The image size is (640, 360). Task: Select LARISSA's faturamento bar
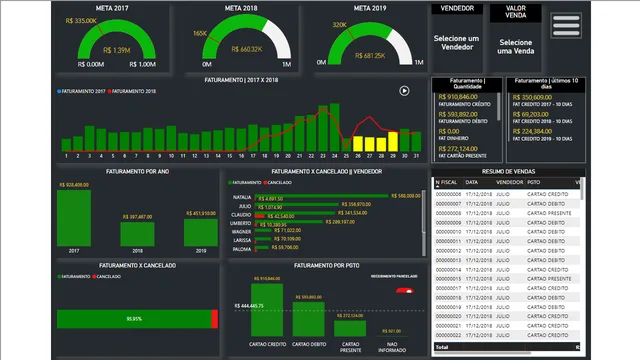point(263,239)
